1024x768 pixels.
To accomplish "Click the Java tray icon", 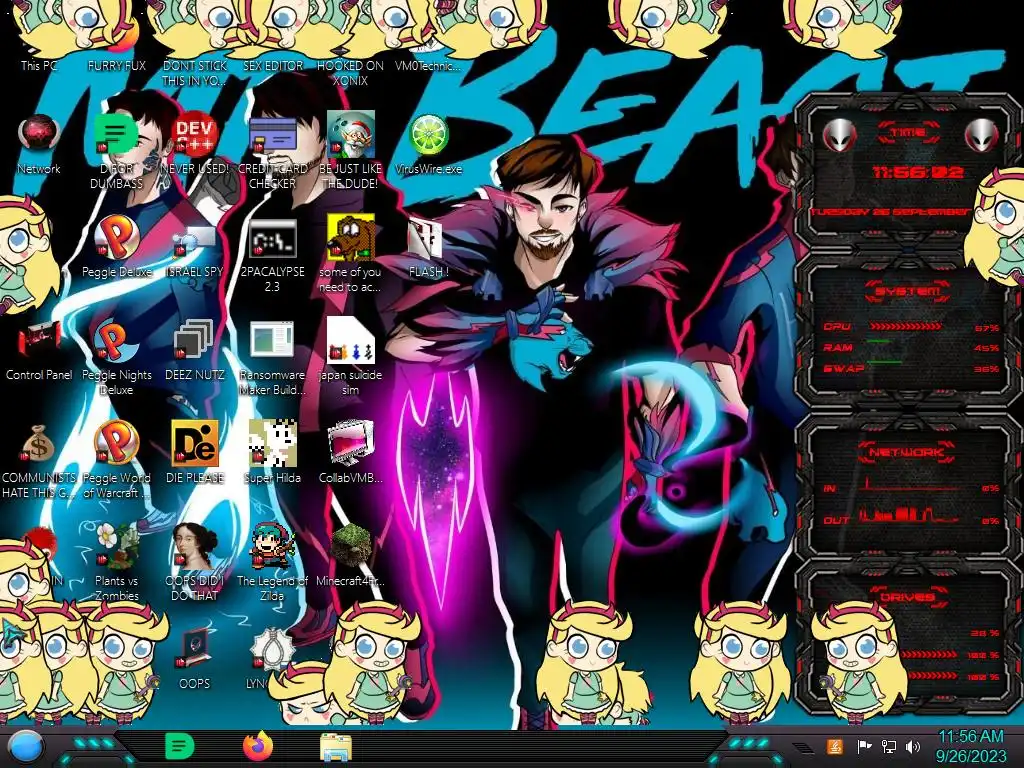I will tap(834, 746).
